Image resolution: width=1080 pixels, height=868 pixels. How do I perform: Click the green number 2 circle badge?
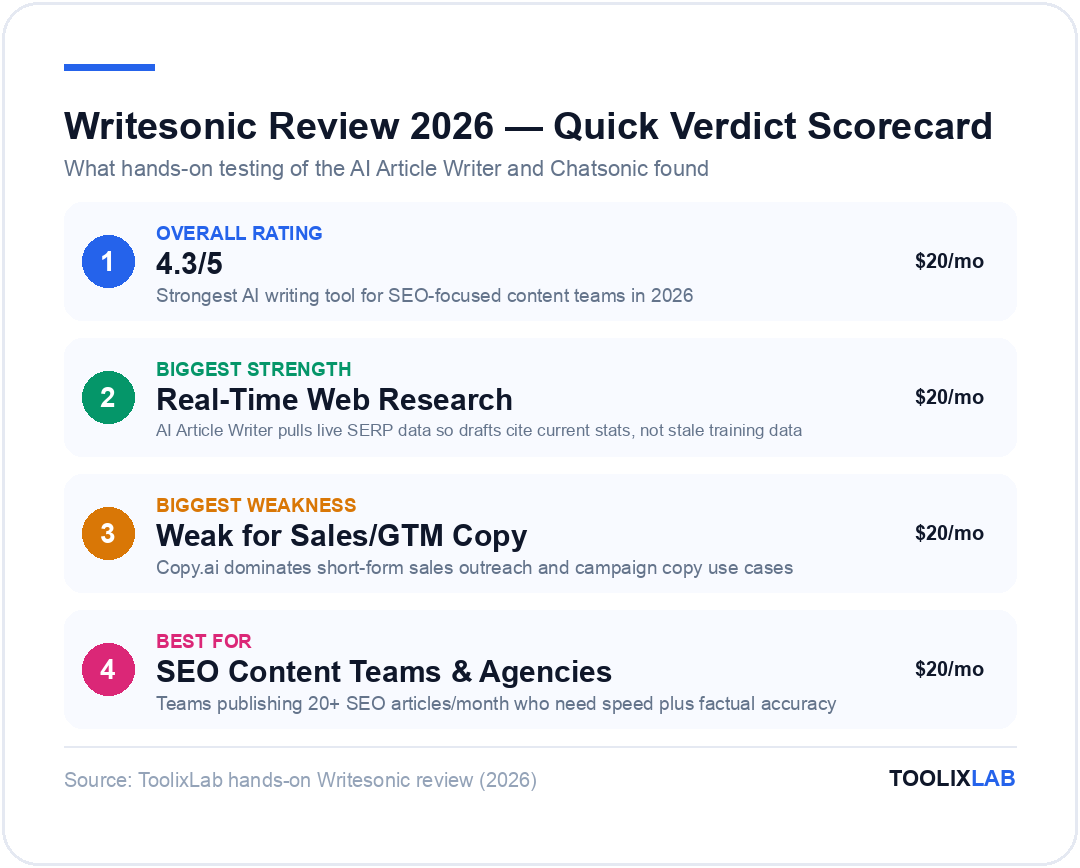(108, 397)
